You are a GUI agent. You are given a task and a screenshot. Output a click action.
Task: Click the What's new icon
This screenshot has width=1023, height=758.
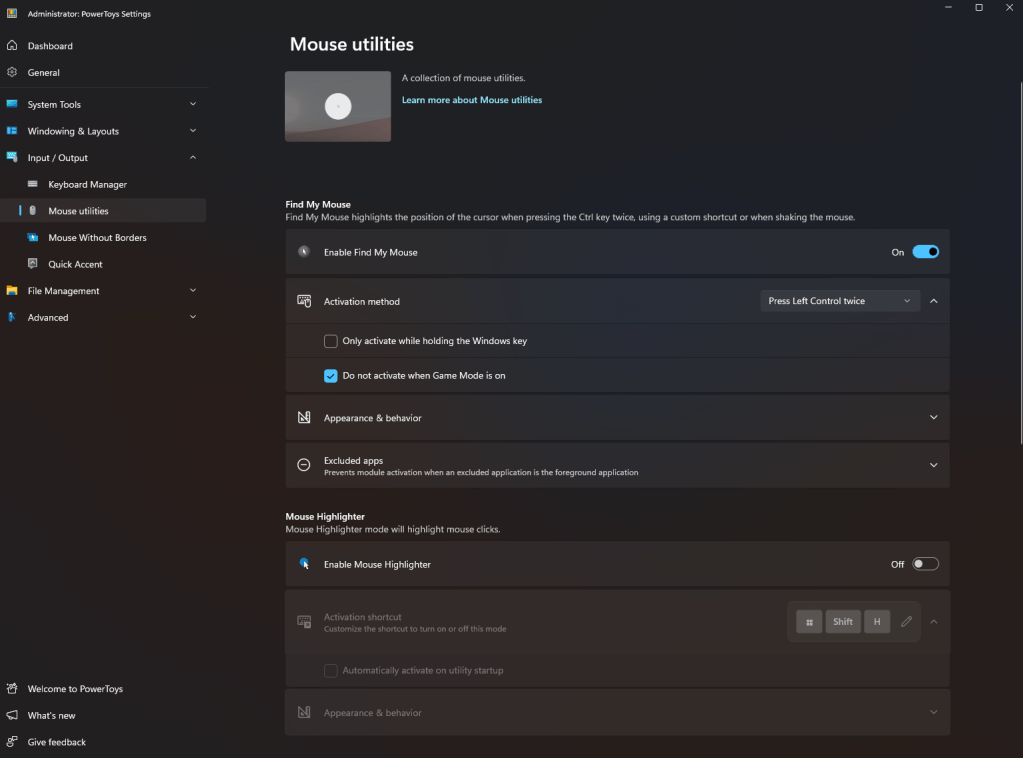coord(12,715)
